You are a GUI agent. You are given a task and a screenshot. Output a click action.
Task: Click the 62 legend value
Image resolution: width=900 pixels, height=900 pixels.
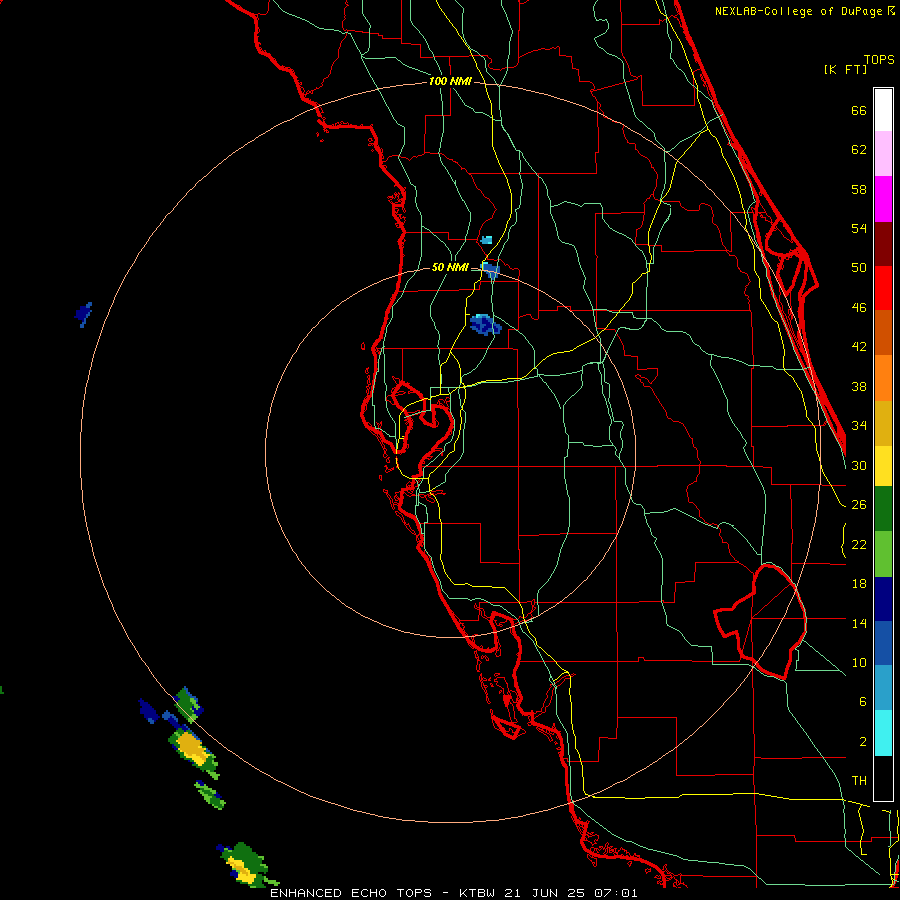pos(859,150)
